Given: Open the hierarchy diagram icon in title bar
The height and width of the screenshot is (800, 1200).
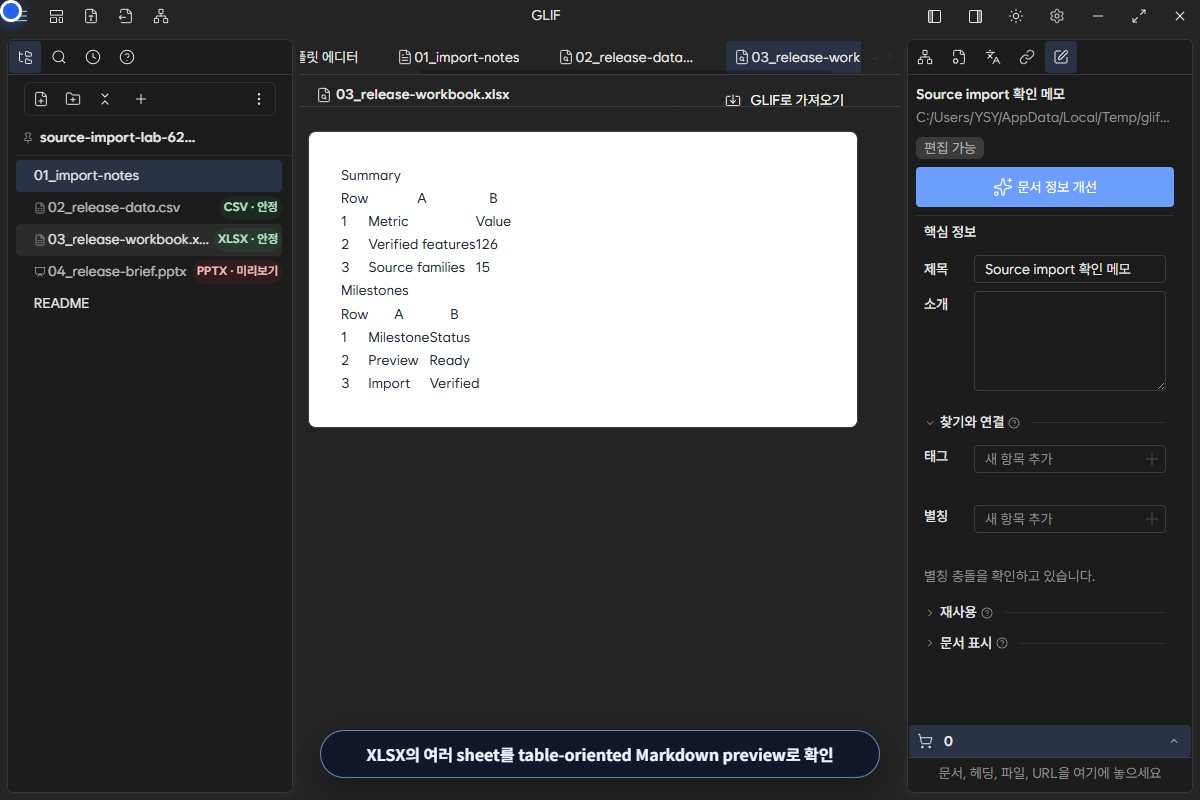Looking at the screenshot, I should pyautogui.click(x=161, y=16).
